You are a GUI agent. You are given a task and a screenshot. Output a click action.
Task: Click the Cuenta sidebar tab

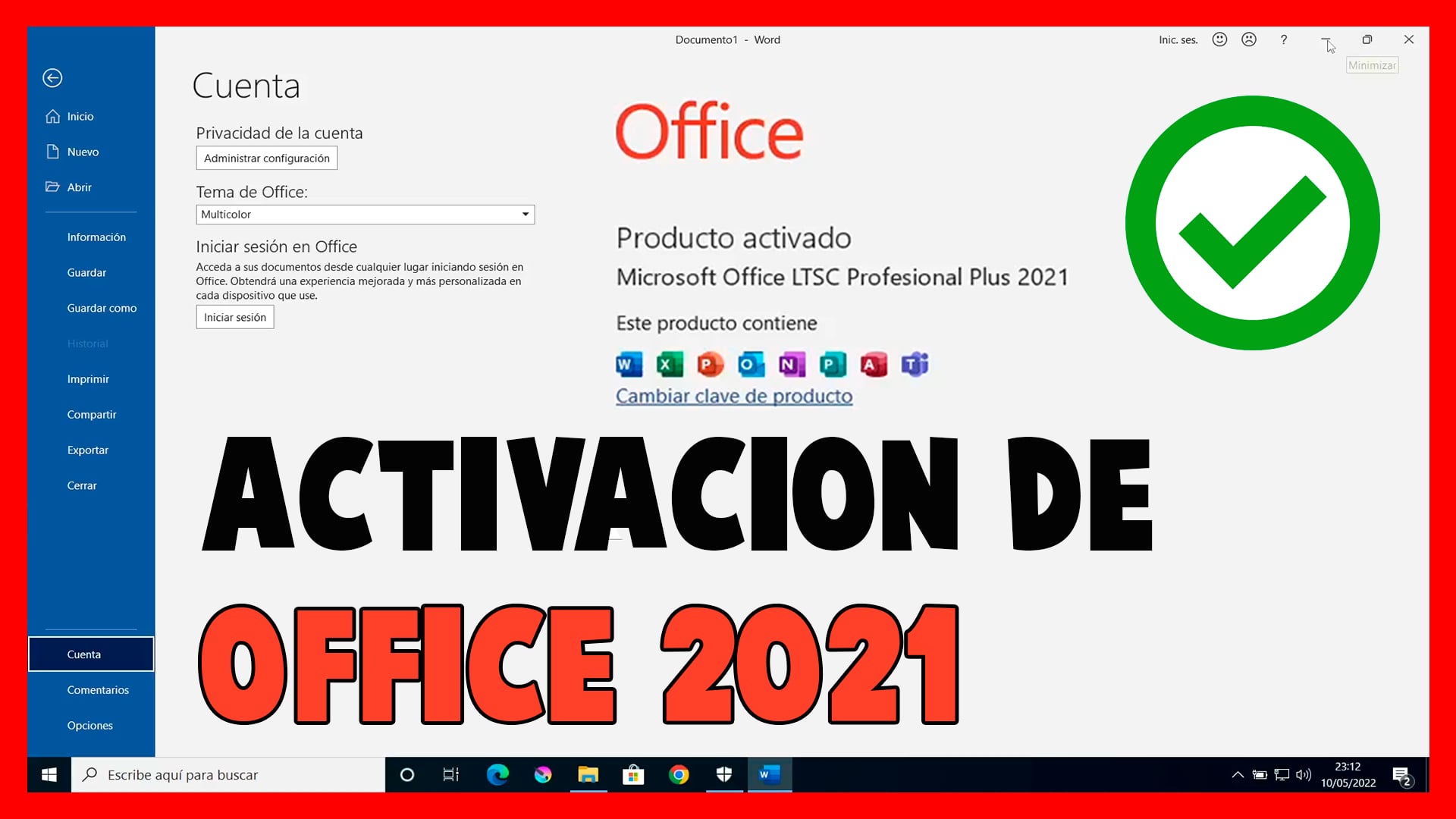tap(84, 654)
